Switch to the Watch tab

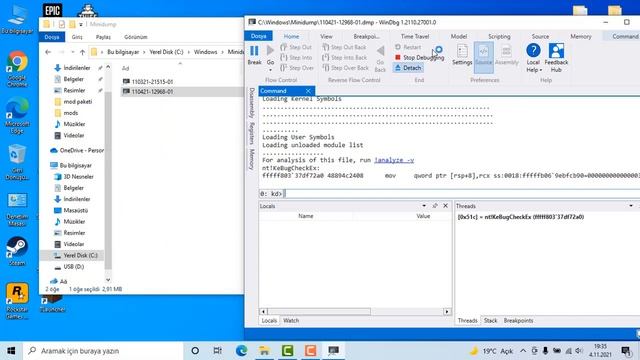pos(291,321)
